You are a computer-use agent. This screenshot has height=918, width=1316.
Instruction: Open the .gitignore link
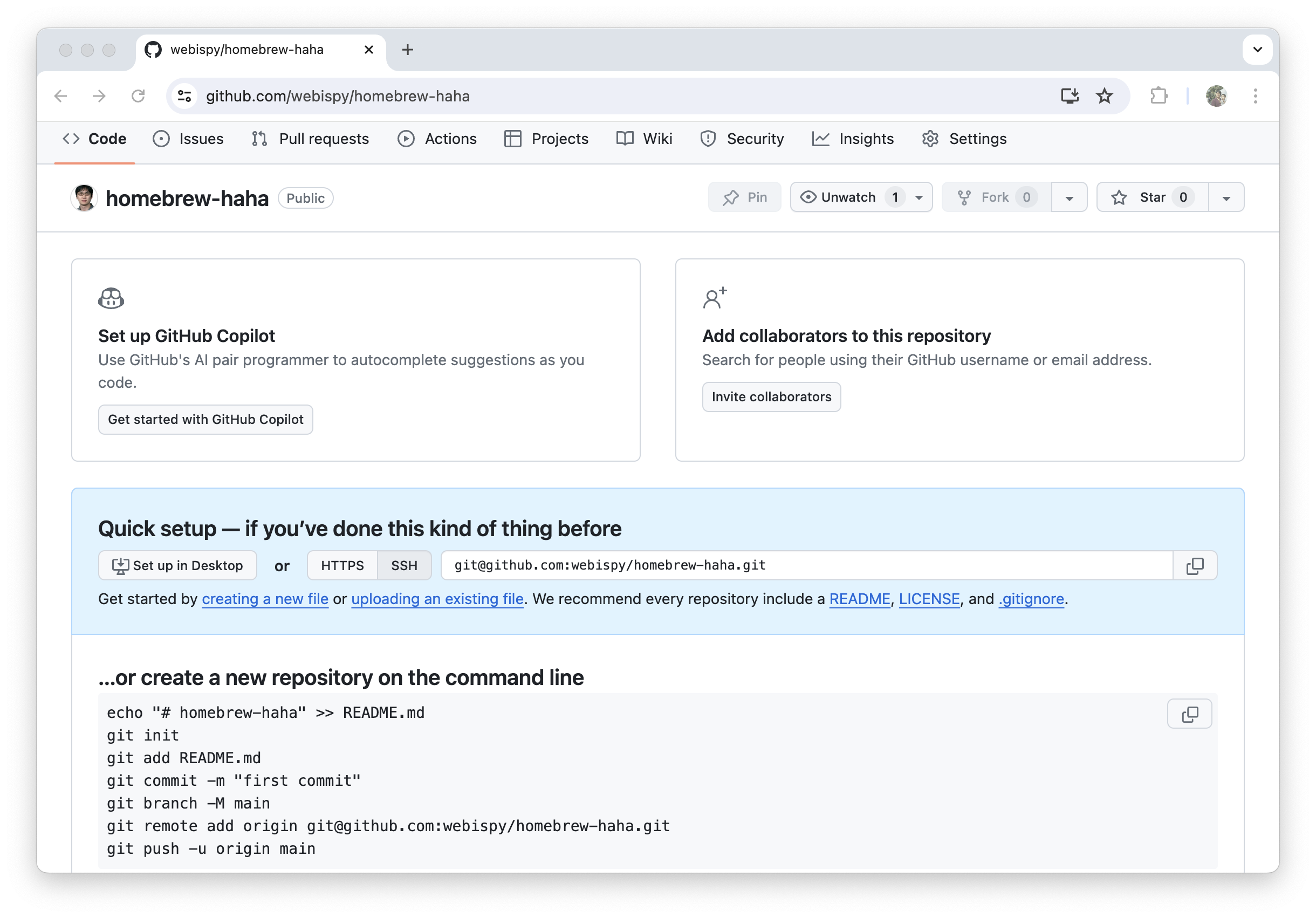pos(1031,599)
